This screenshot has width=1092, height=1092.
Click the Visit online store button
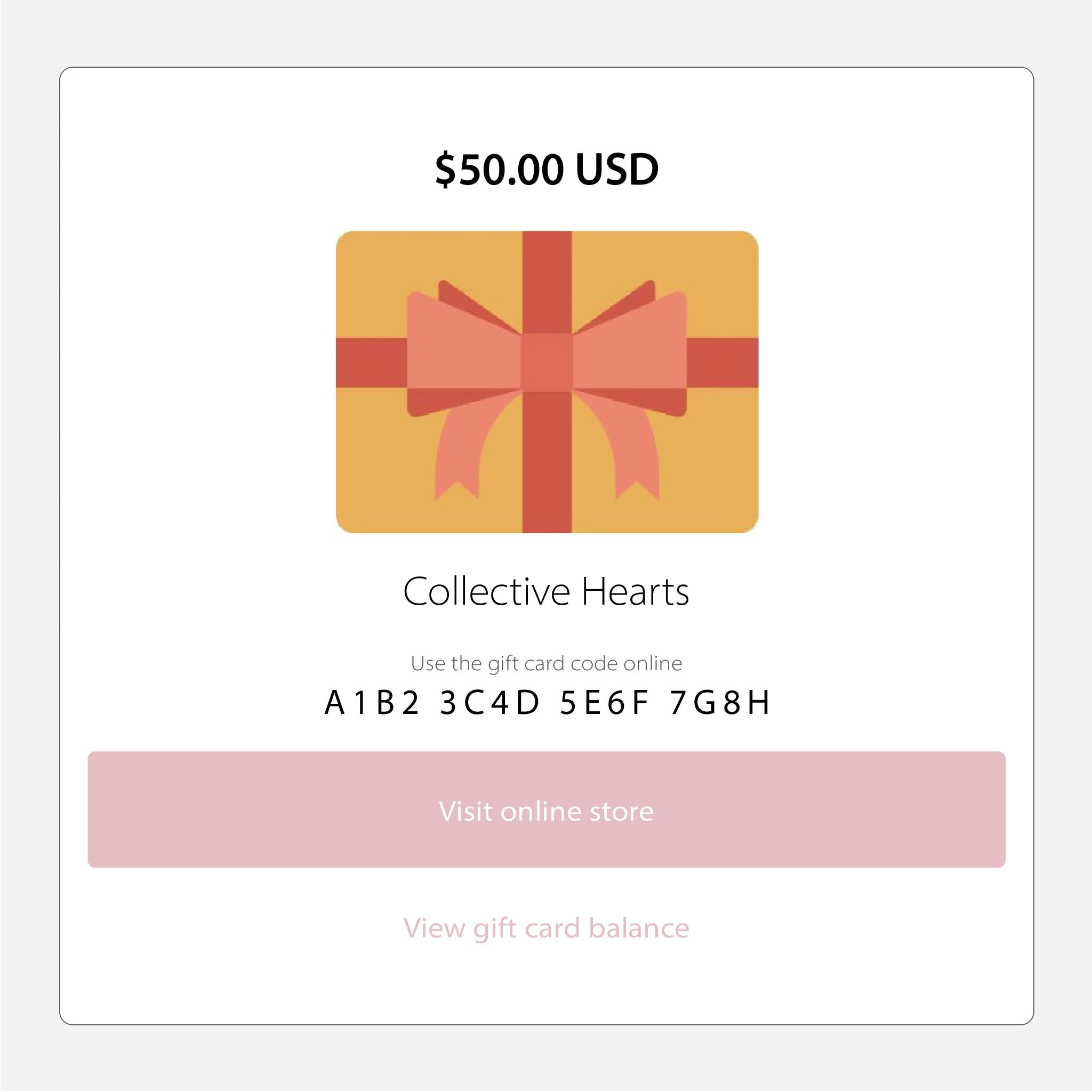point(546,810)
